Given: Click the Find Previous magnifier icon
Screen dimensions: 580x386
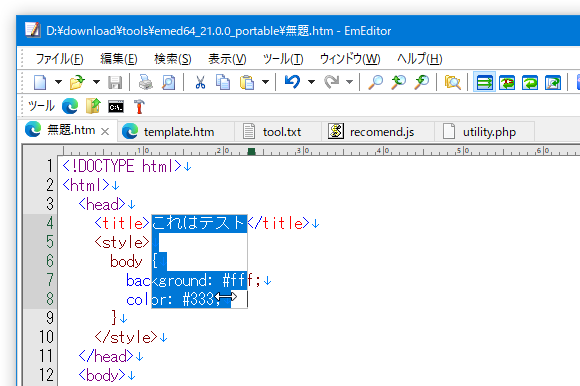Looking at the screenshot, I should (398, 82).
